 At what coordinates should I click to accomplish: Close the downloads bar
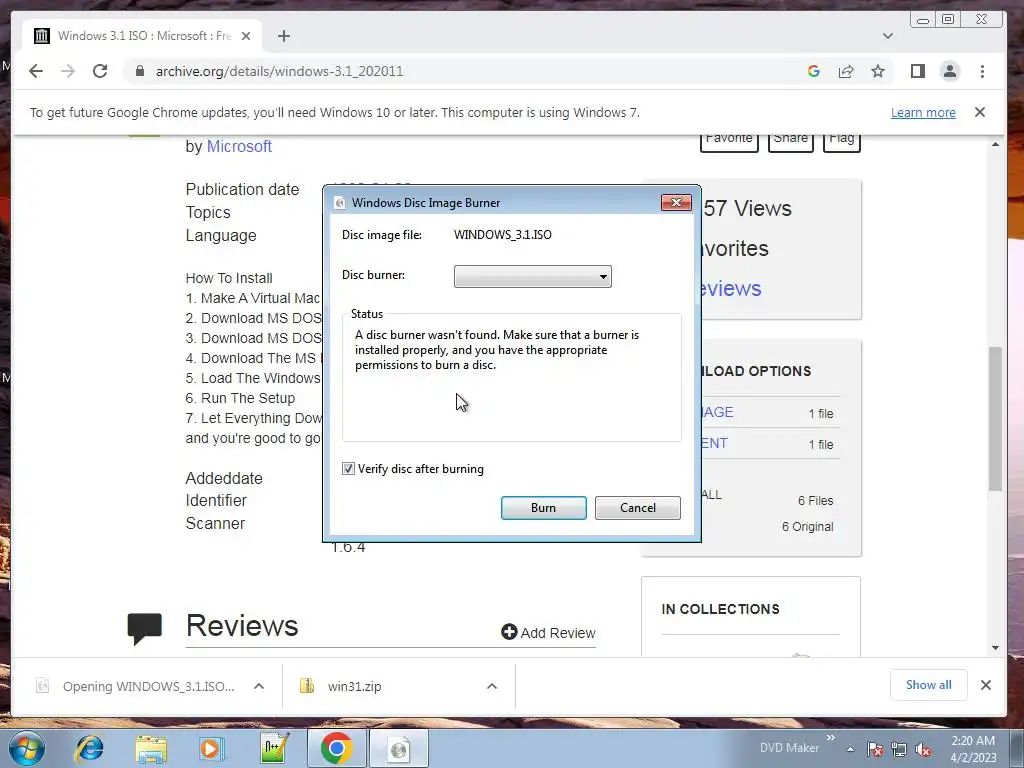(985, 684)
